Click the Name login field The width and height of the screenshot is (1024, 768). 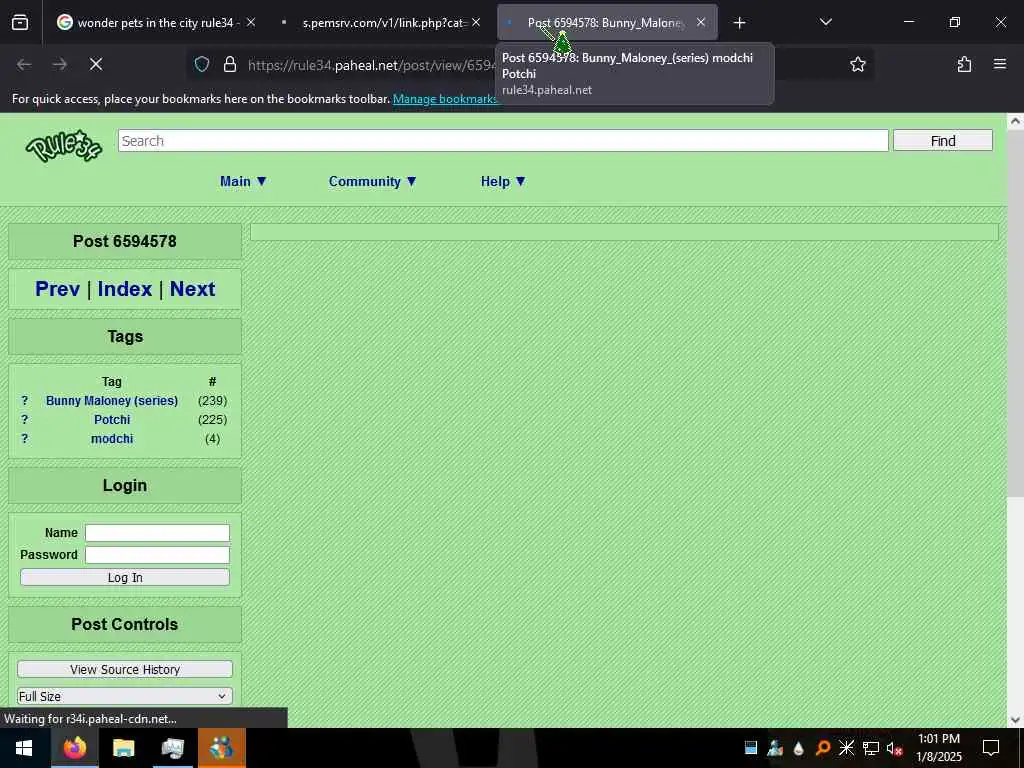click(x=157, y=533)
